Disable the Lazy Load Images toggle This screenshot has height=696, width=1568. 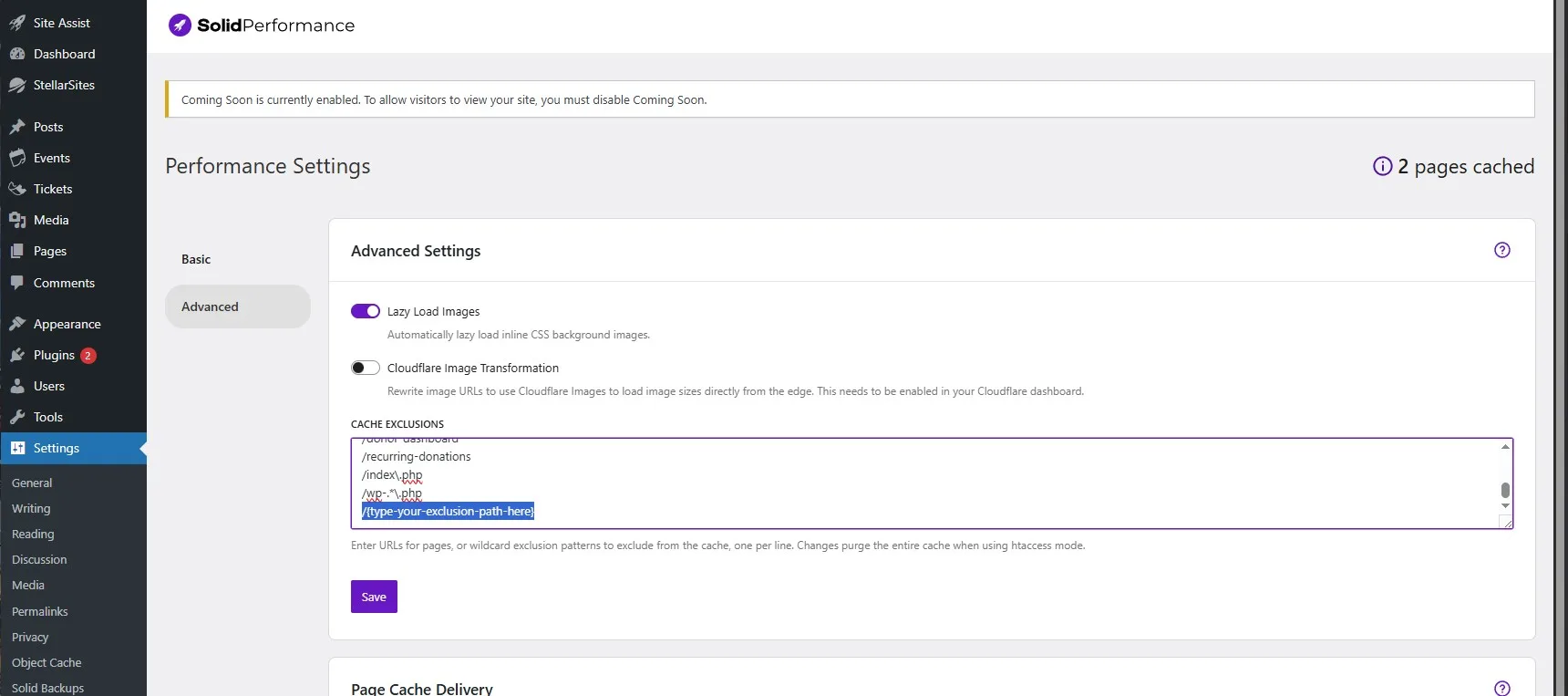click(366, 311)
